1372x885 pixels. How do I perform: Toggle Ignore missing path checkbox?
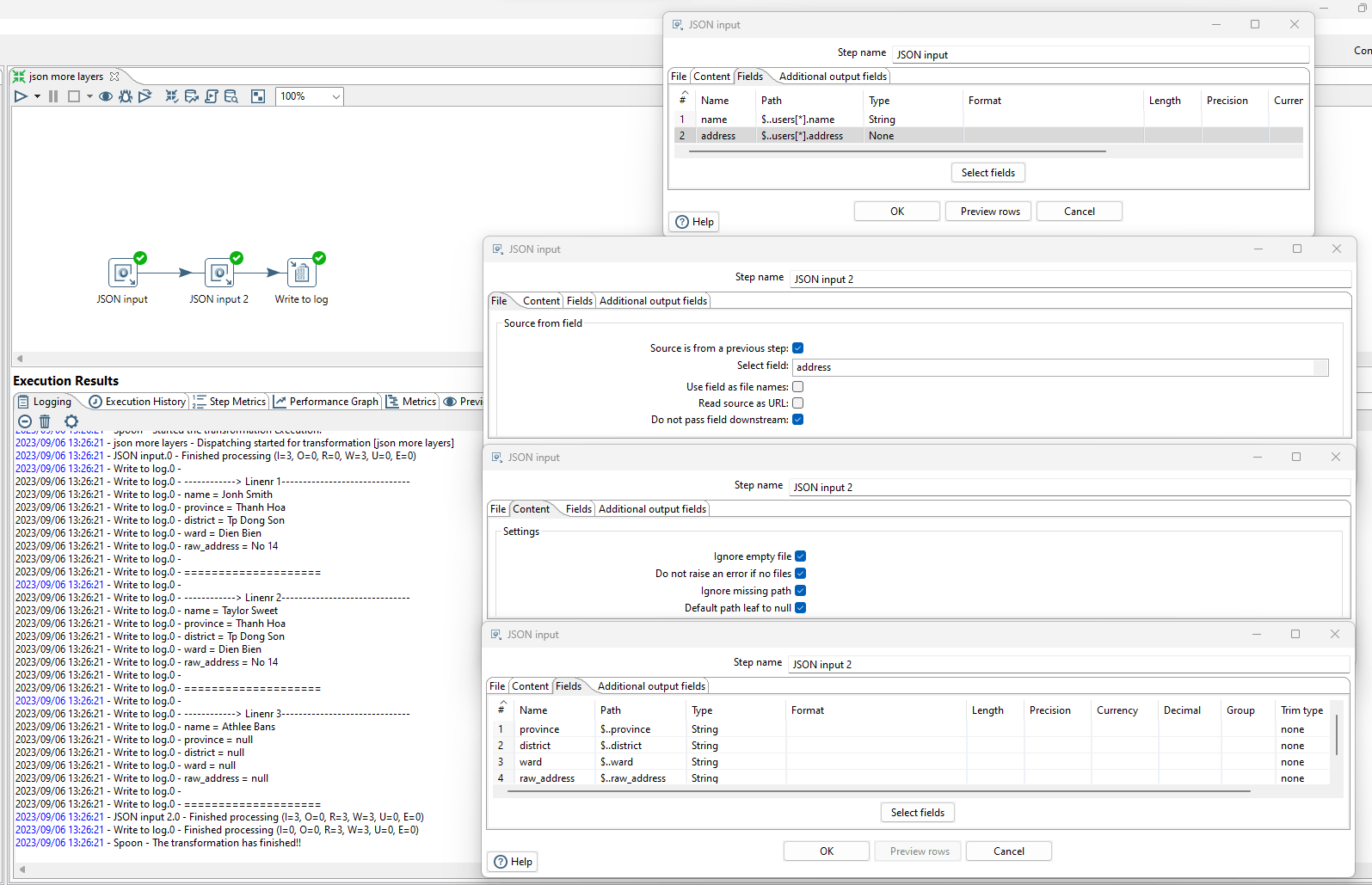pos(801,591)
